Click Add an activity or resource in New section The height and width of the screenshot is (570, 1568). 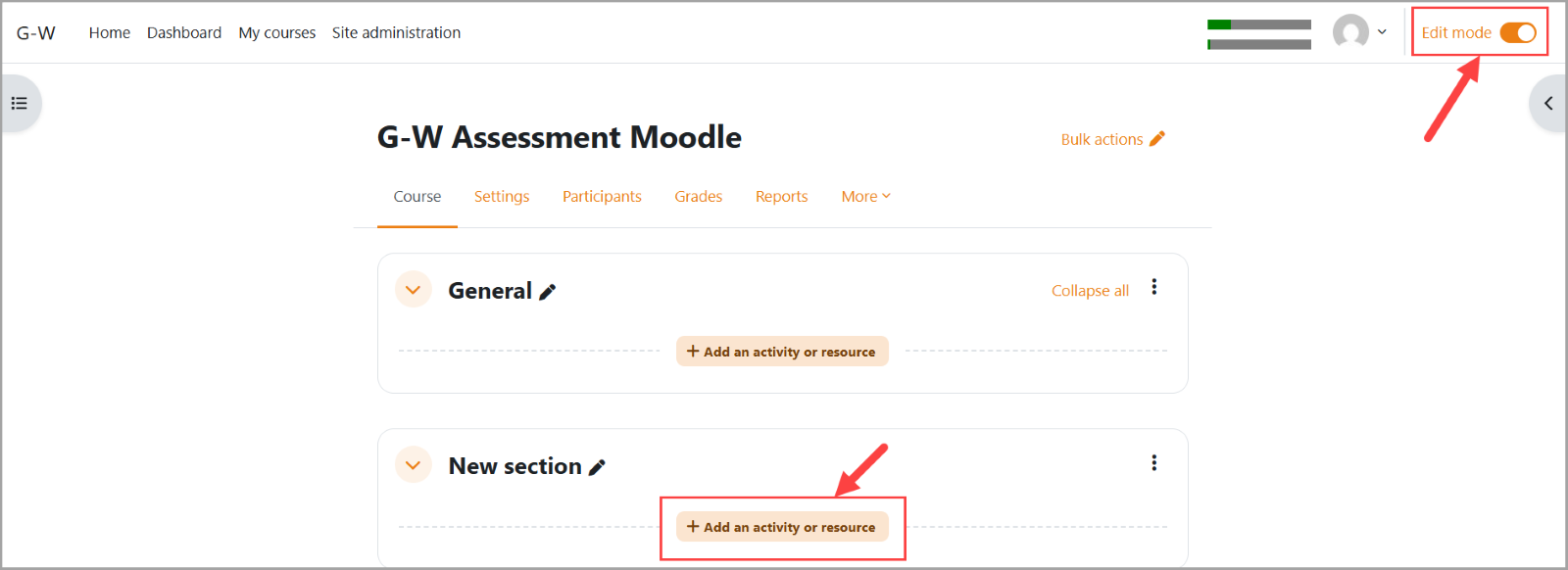tap(782, 527)
